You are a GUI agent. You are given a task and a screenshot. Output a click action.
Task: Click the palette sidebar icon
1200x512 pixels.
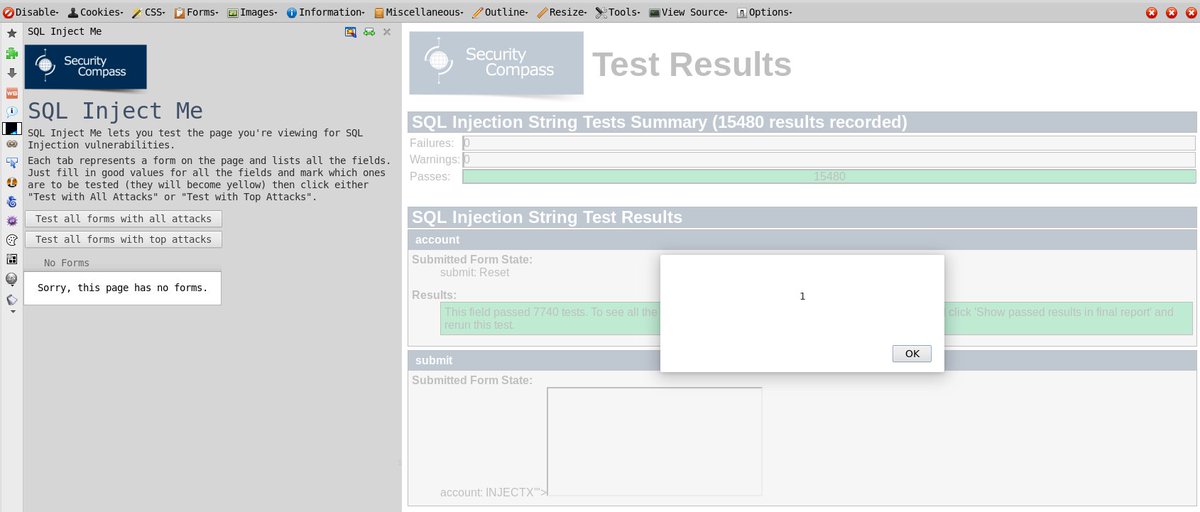(12, 240)
